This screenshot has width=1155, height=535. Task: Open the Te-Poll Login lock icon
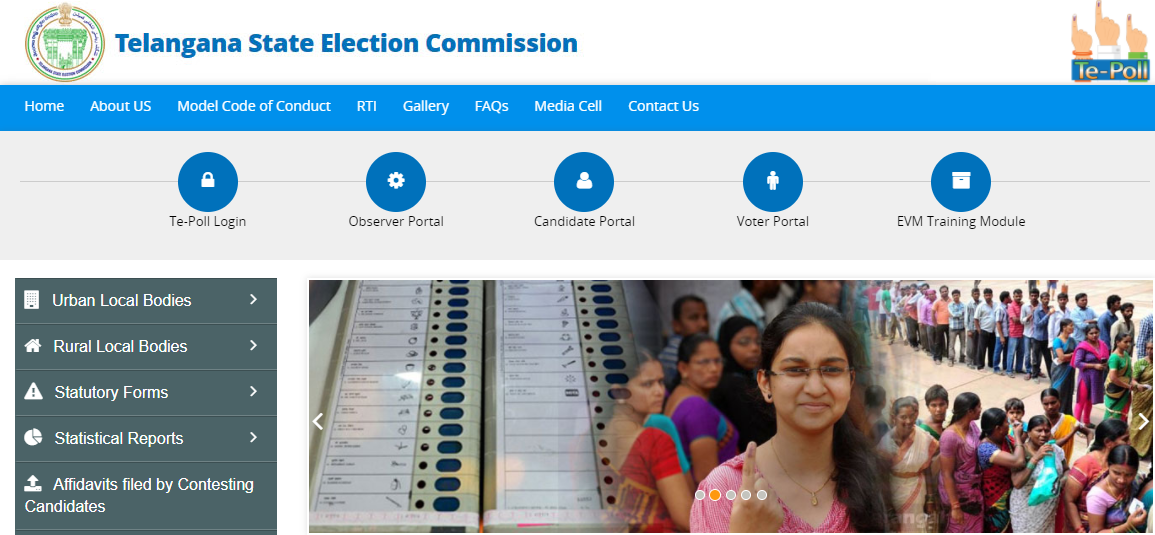[x=208, y=181]
